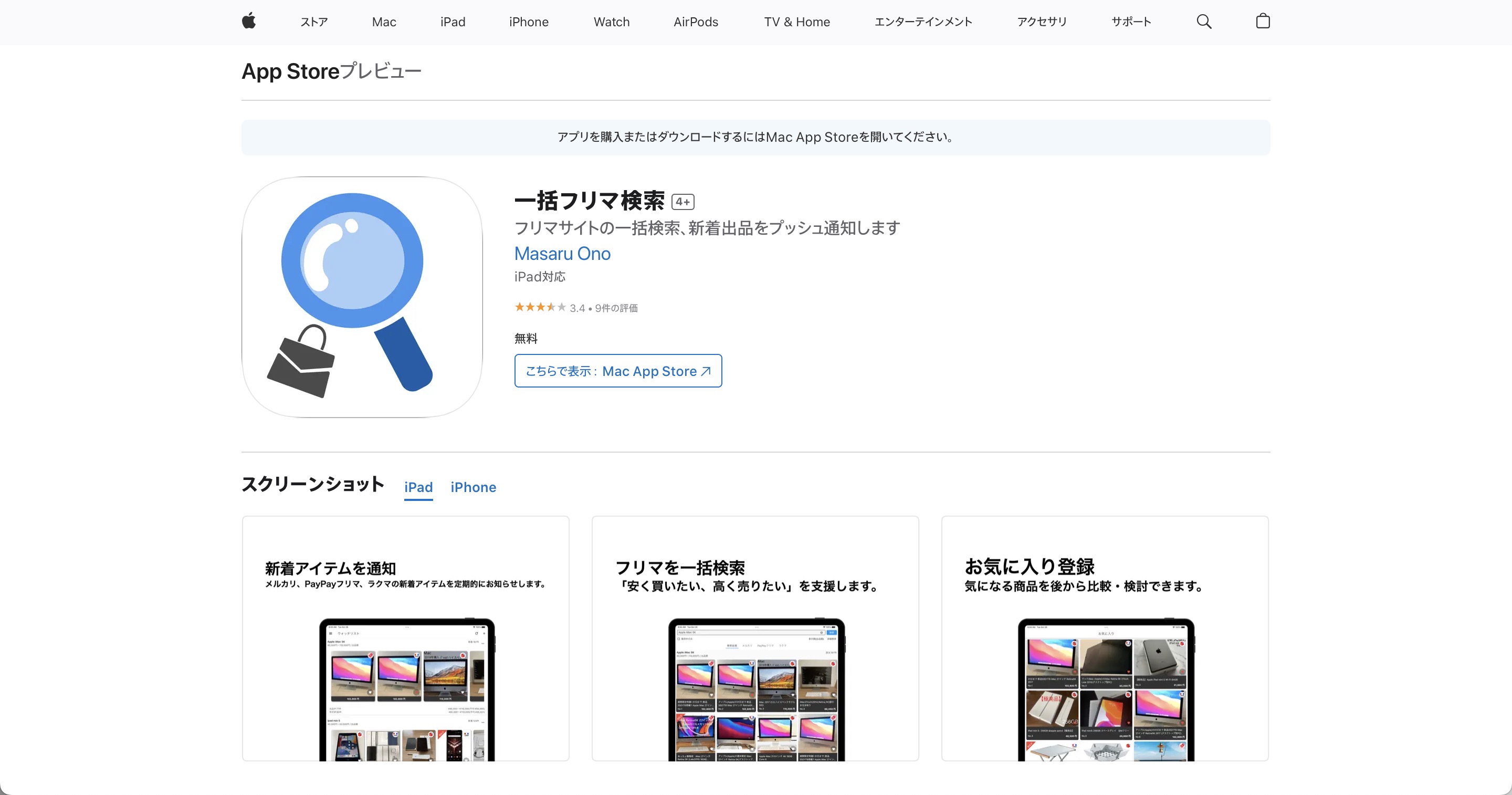Open the Mac menu item
The width and height of the screenshot is (1512, 795).
click(x=384, y=22)
